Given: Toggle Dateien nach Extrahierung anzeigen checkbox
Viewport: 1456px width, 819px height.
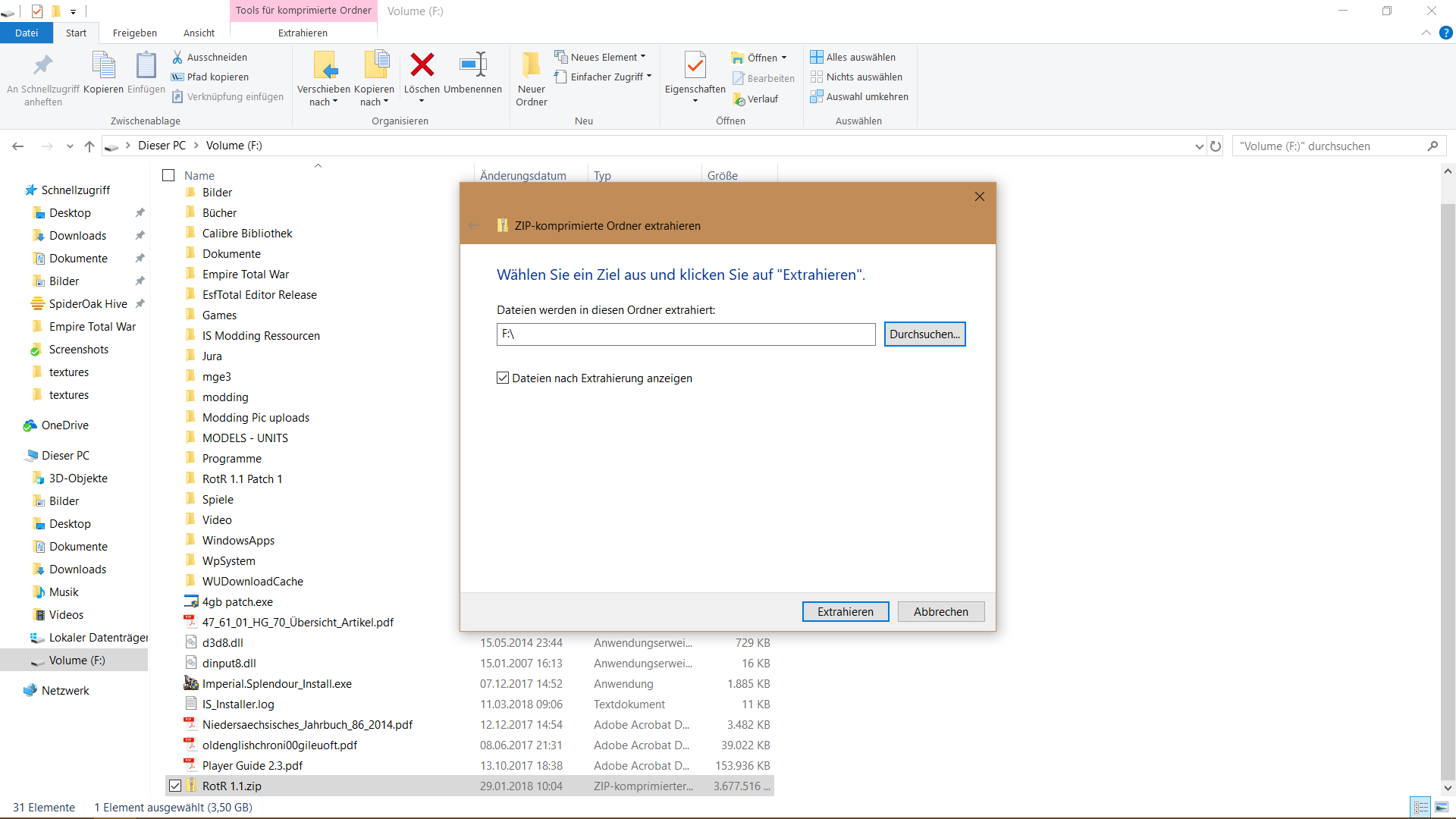Looking at the screenshot, I should point(503,378).
